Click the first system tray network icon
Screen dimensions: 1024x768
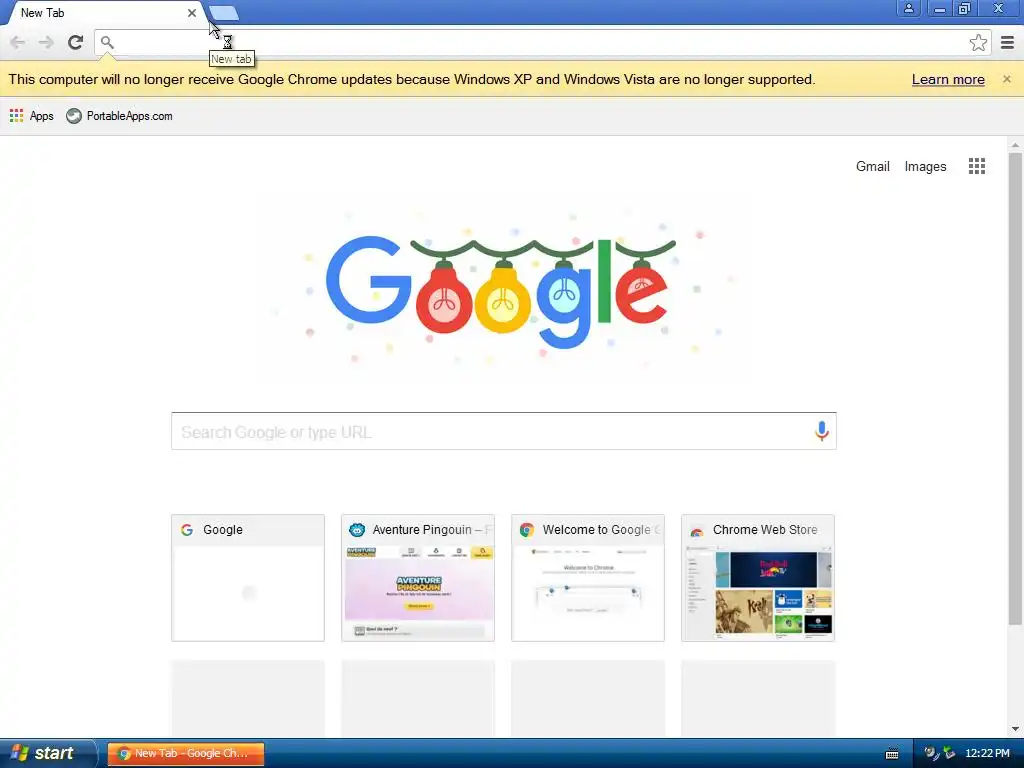(931, 753)
